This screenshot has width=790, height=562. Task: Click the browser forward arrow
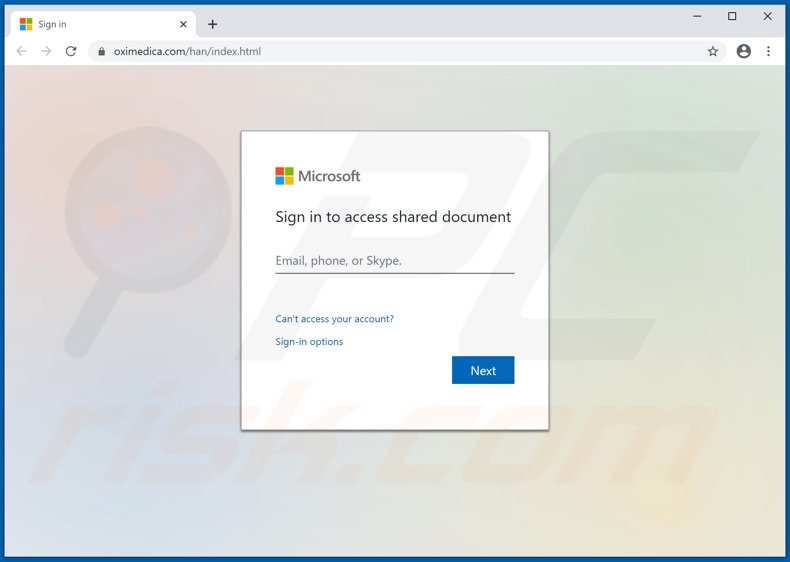(46, 51)
